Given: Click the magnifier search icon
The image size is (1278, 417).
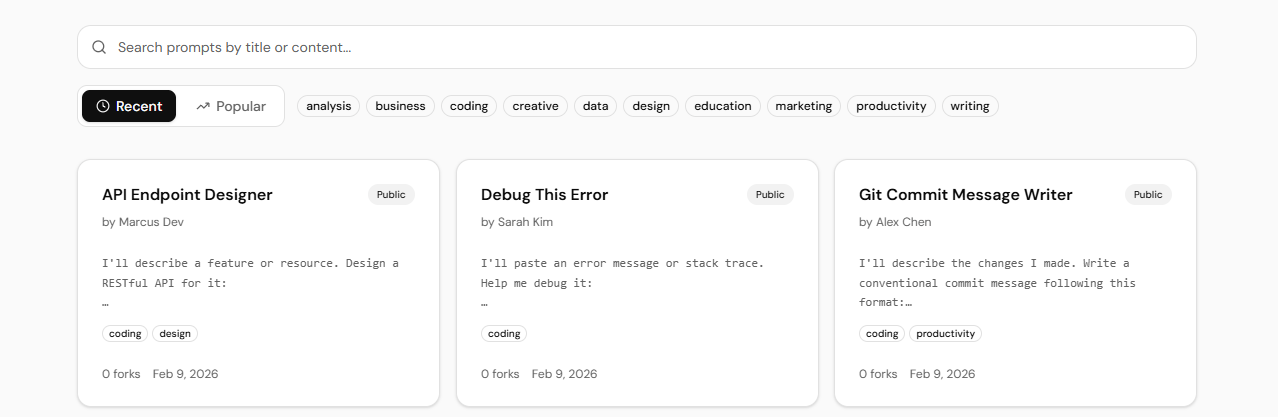Looking at the screenshot, I should [x=99, y=47].
